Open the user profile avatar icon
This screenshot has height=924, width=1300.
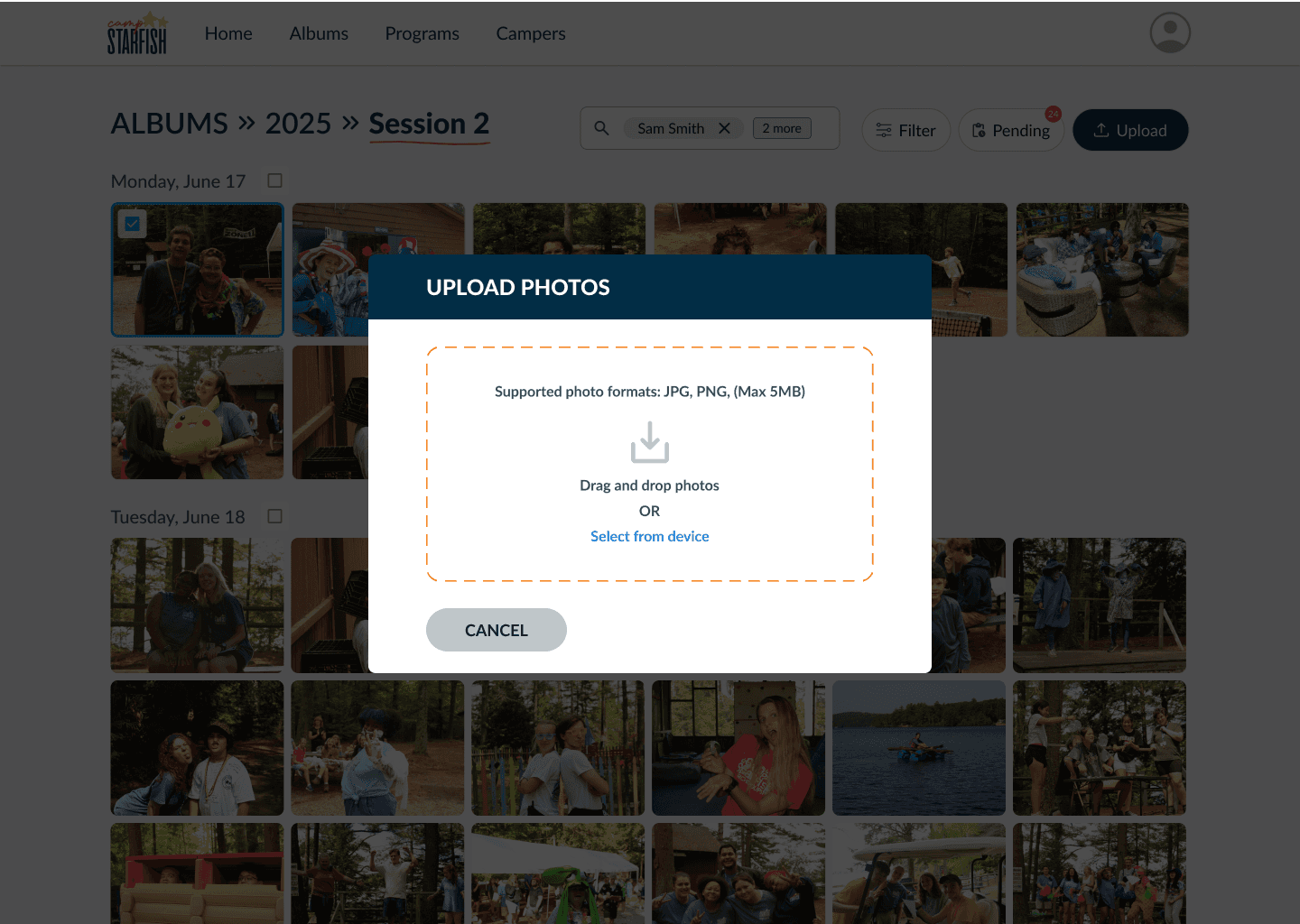coord(1170,32)
